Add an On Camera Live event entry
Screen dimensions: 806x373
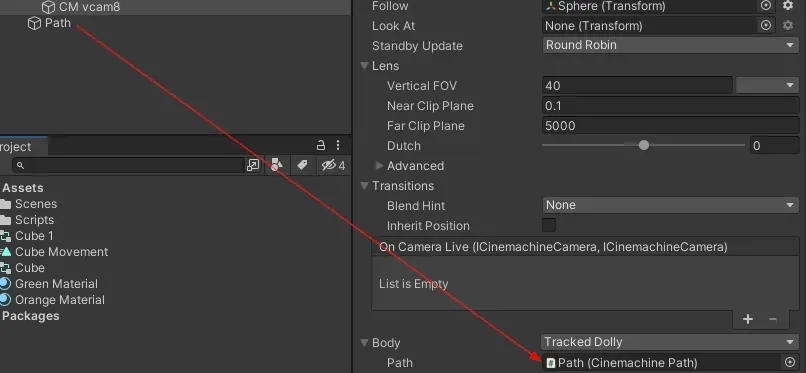748,319
